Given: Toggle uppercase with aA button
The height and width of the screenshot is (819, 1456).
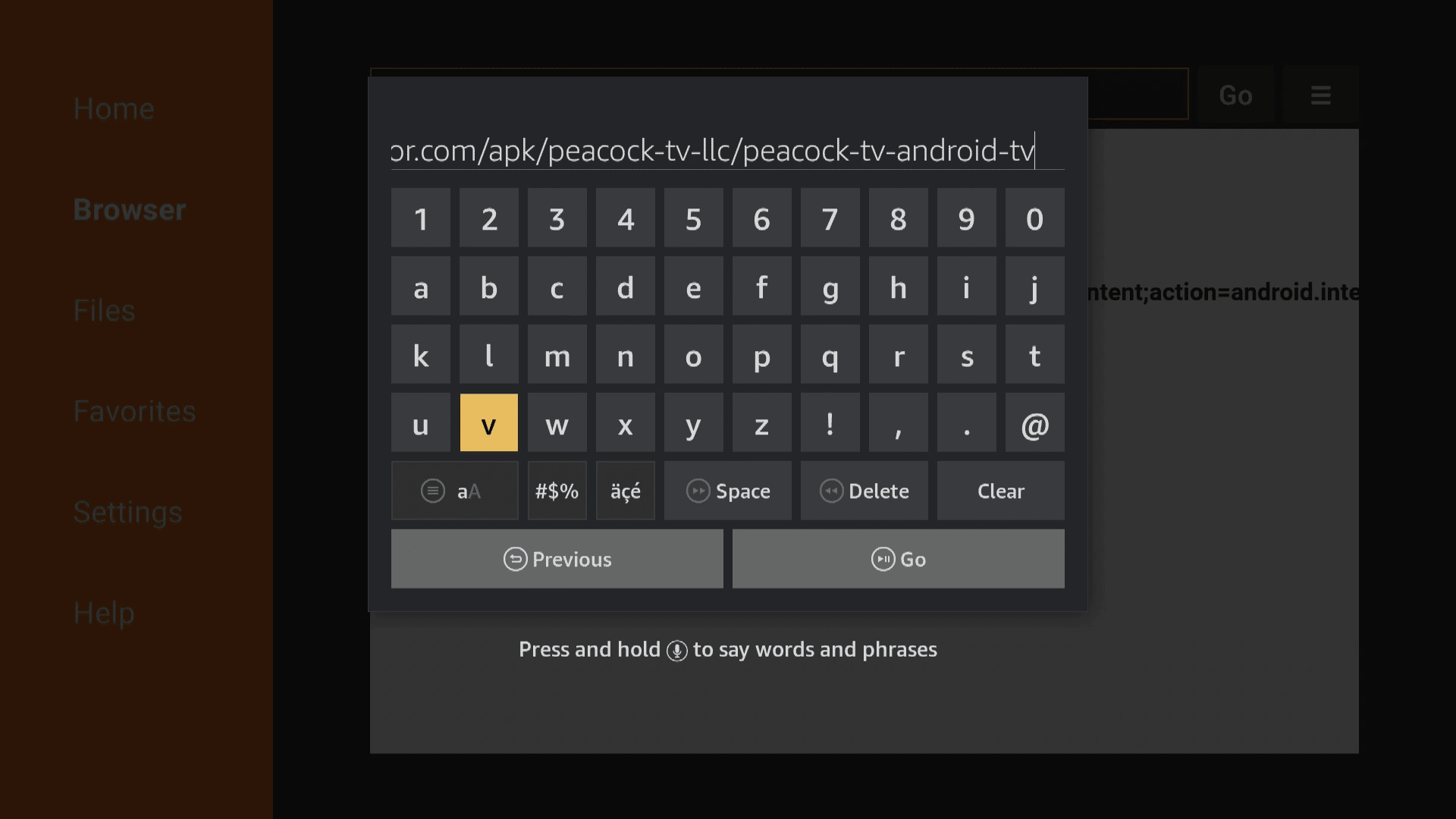Looking at the screenshot, I should tap(454, 490).
